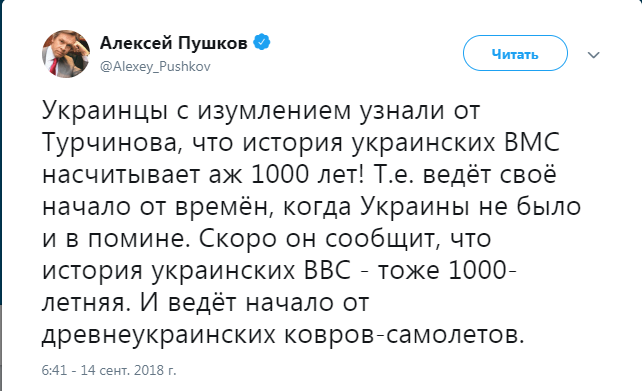Viewport: 642px width, 391px height.
Task: Click the first 1000 number, before лет
Action: 280,174
